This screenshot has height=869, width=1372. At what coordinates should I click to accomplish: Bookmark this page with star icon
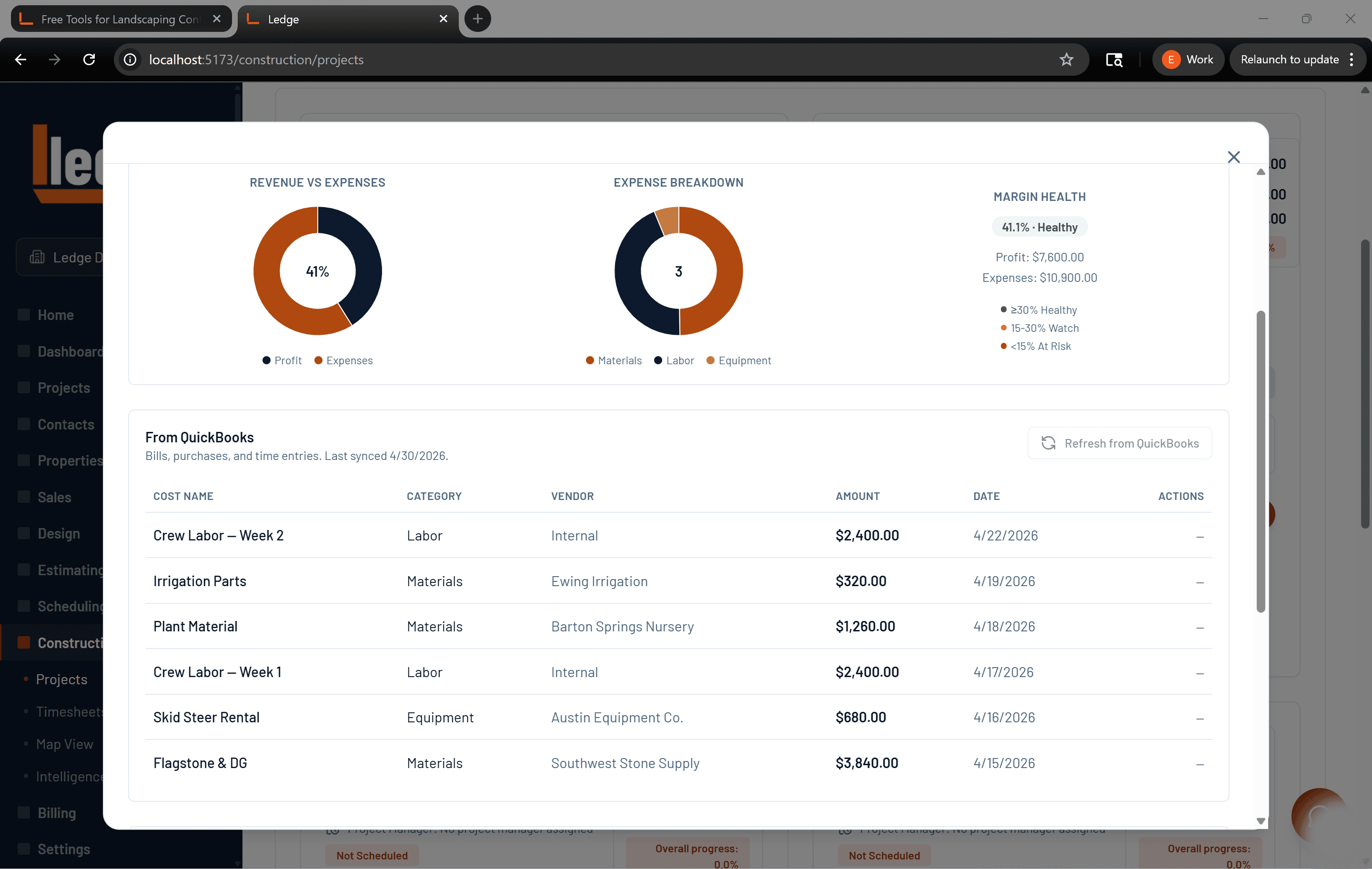(1066, 59)
